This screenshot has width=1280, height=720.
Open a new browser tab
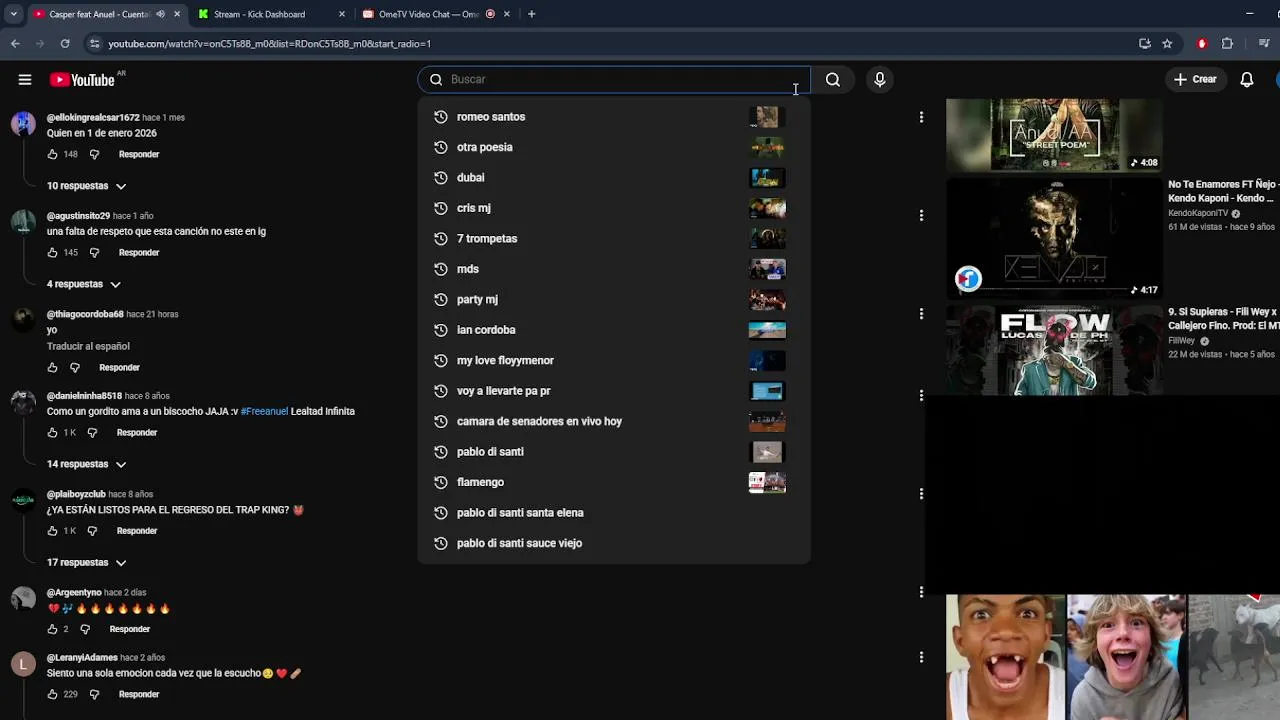[531, 14]
